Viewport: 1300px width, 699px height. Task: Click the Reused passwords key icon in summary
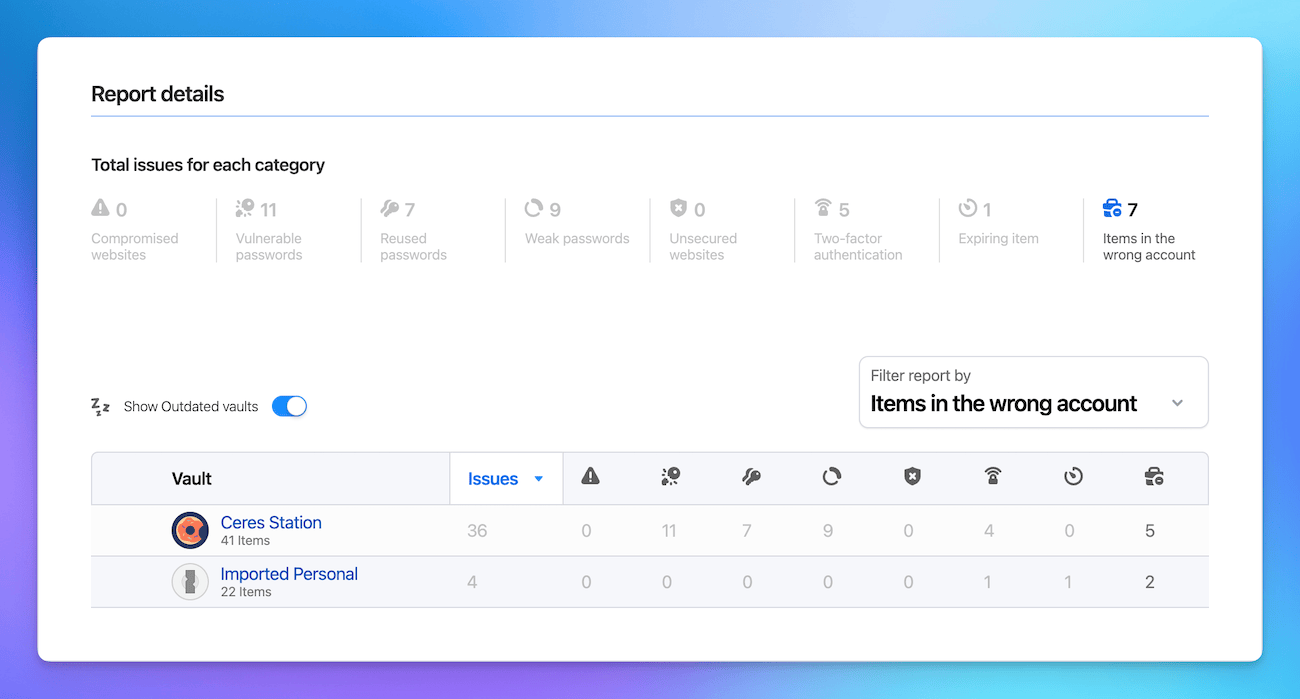(390, 208)
